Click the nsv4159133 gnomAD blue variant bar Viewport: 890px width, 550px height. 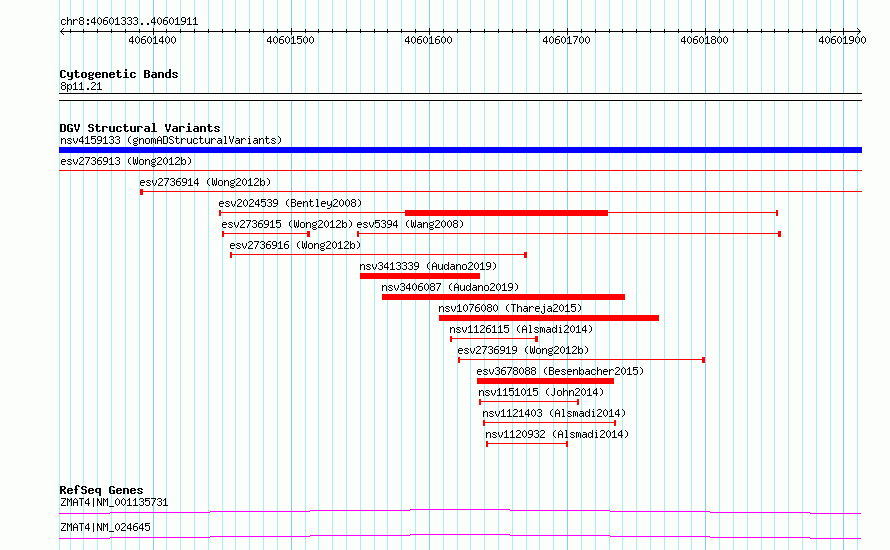click(x=460, y=150)
